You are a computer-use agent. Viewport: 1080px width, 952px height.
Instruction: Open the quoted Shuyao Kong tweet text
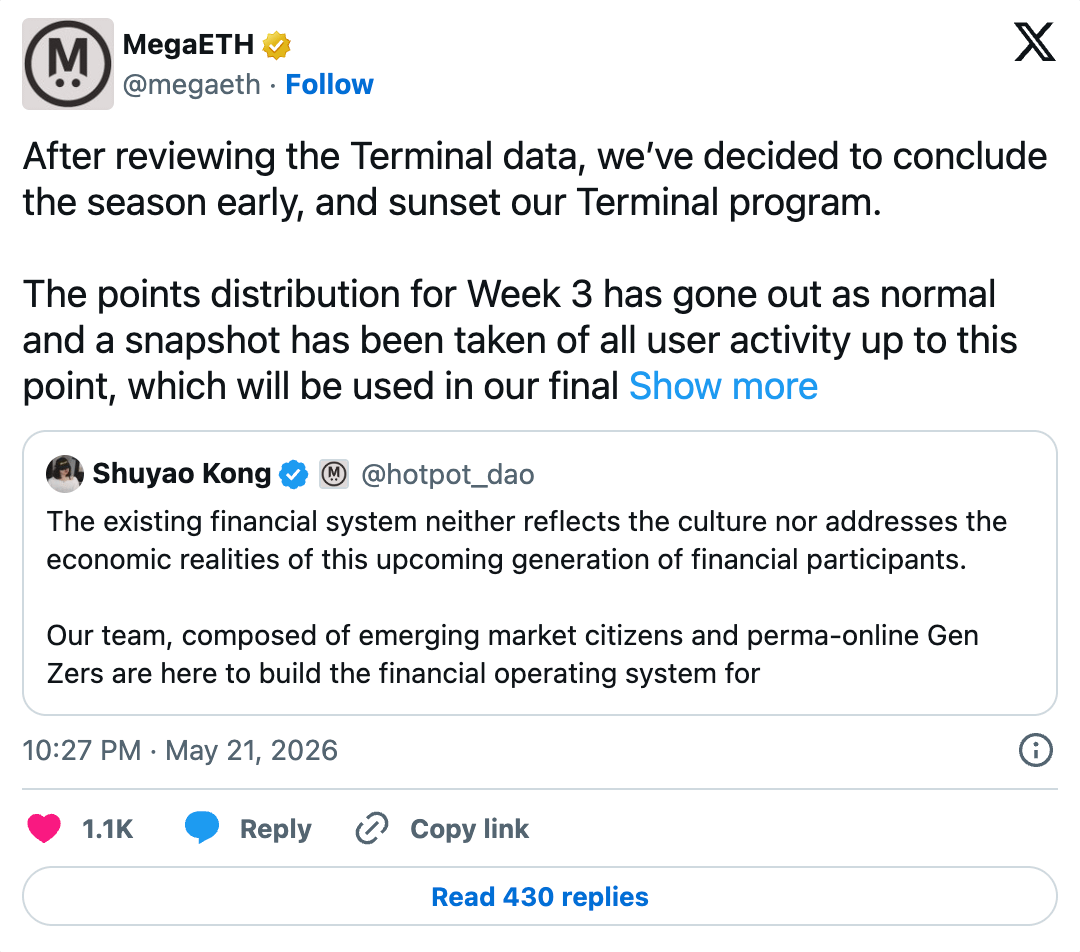(526, 597)
